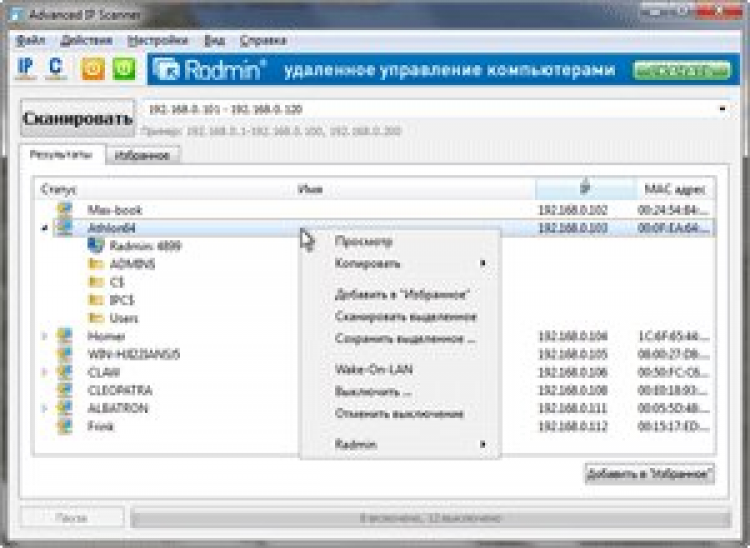This screenshot has height=548, width=750.
Task: Collapse the Athlon64 tree node
Action: click(x=44, y=228)
